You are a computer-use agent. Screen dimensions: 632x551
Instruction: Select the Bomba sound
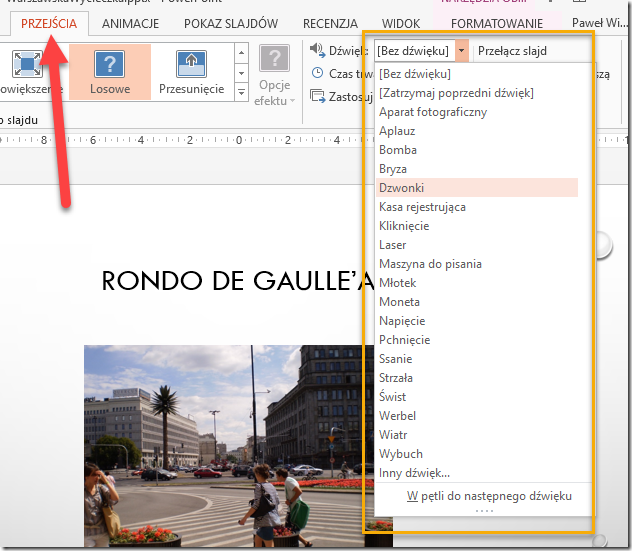477,150
